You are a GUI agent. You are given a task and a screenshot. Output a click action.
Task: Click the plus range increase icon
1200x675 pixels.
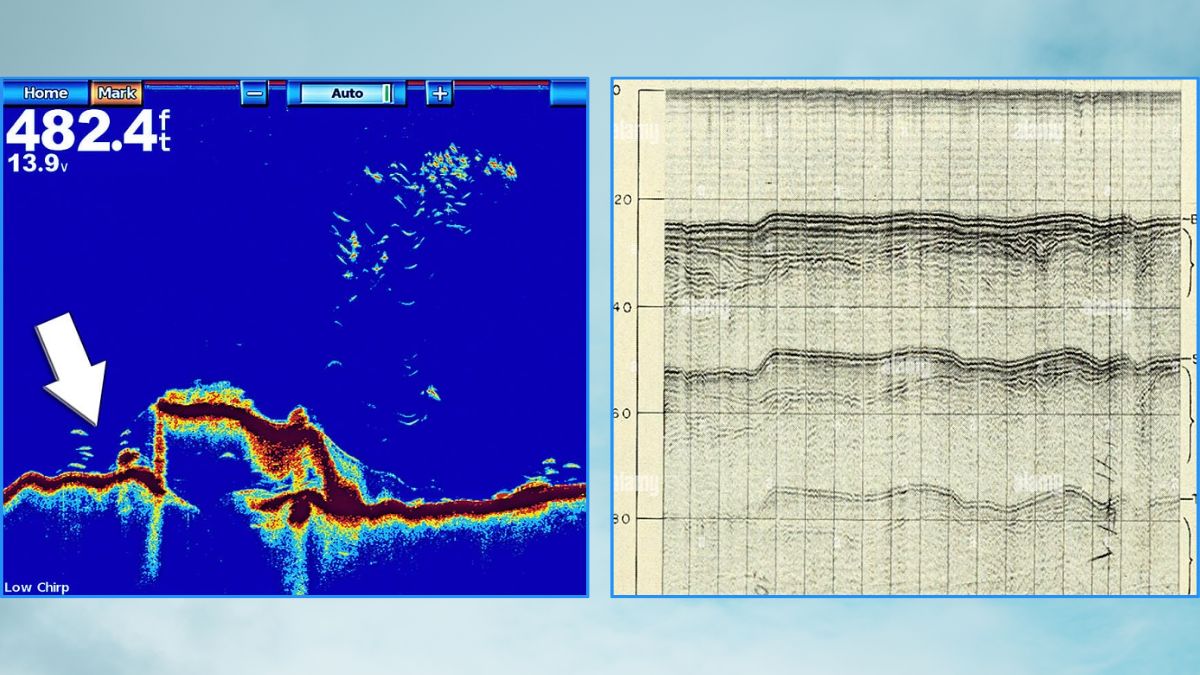[440, 93]
